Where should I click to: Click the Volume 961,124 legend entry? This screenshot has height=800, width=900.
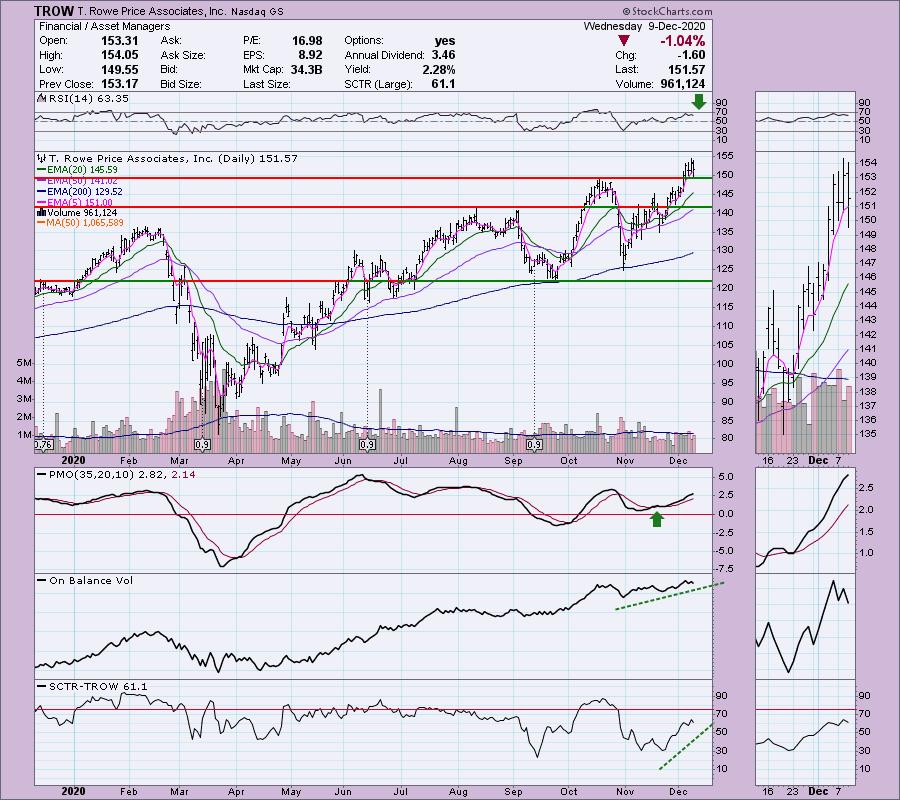pyautogui.click(x=83, y=212)
